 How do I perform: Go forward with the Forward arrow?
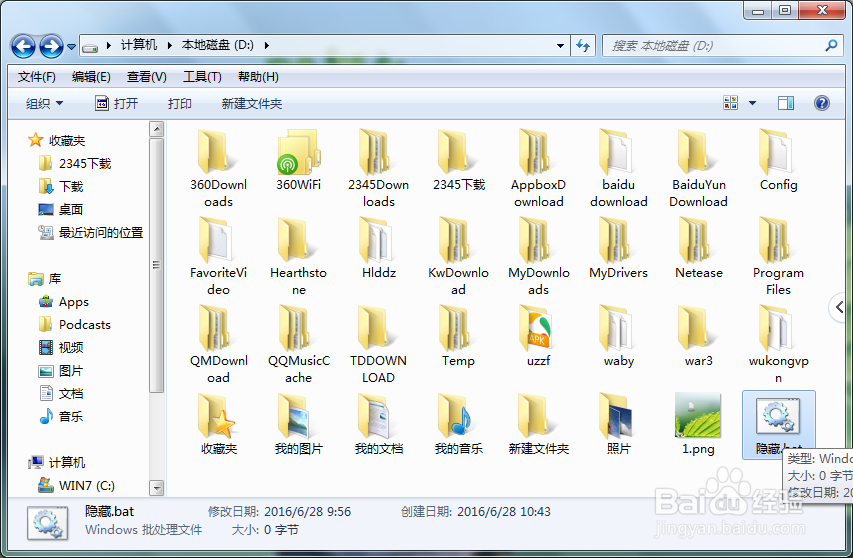52,46
